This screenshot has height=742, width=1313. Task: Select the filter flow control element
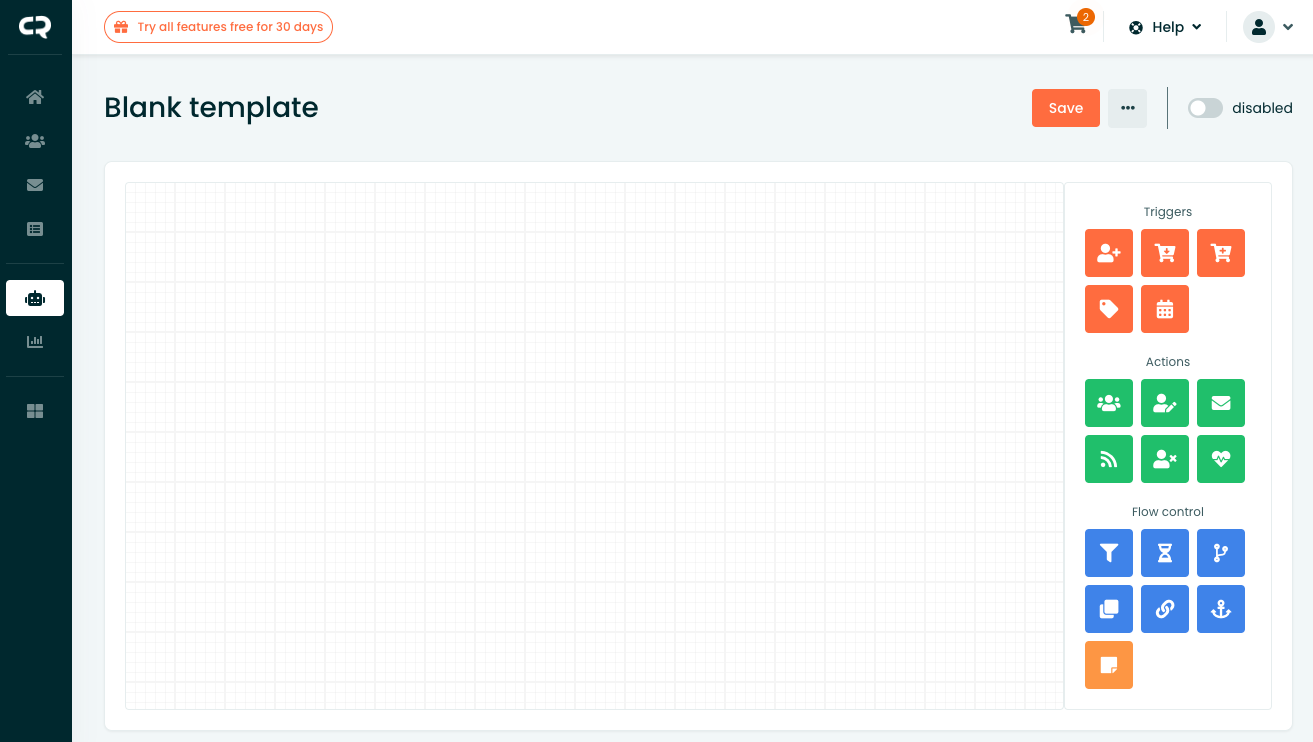click(x=1109, y=553)
